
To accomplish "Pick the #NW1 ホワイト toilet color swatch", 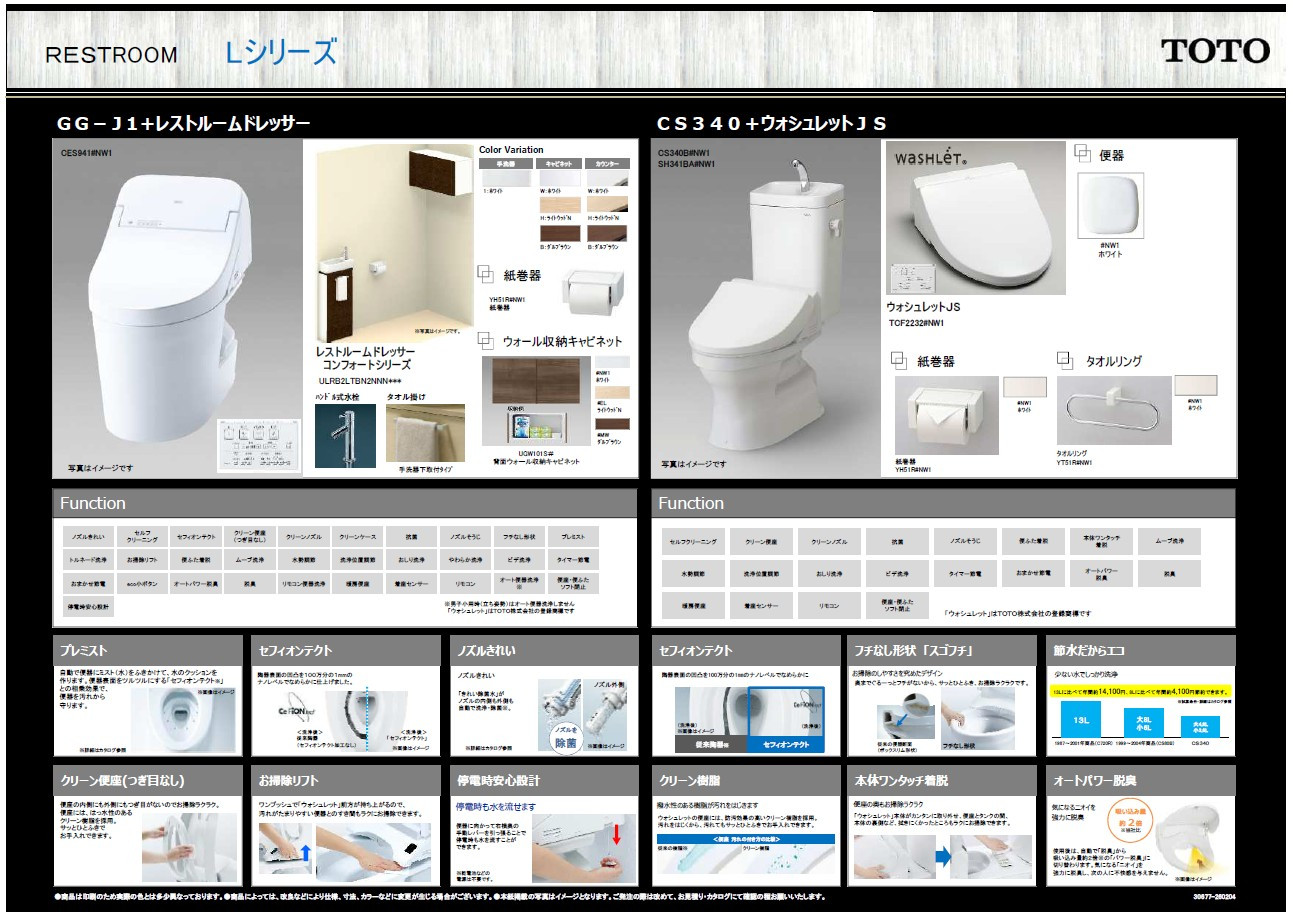I will [1111, 206].
